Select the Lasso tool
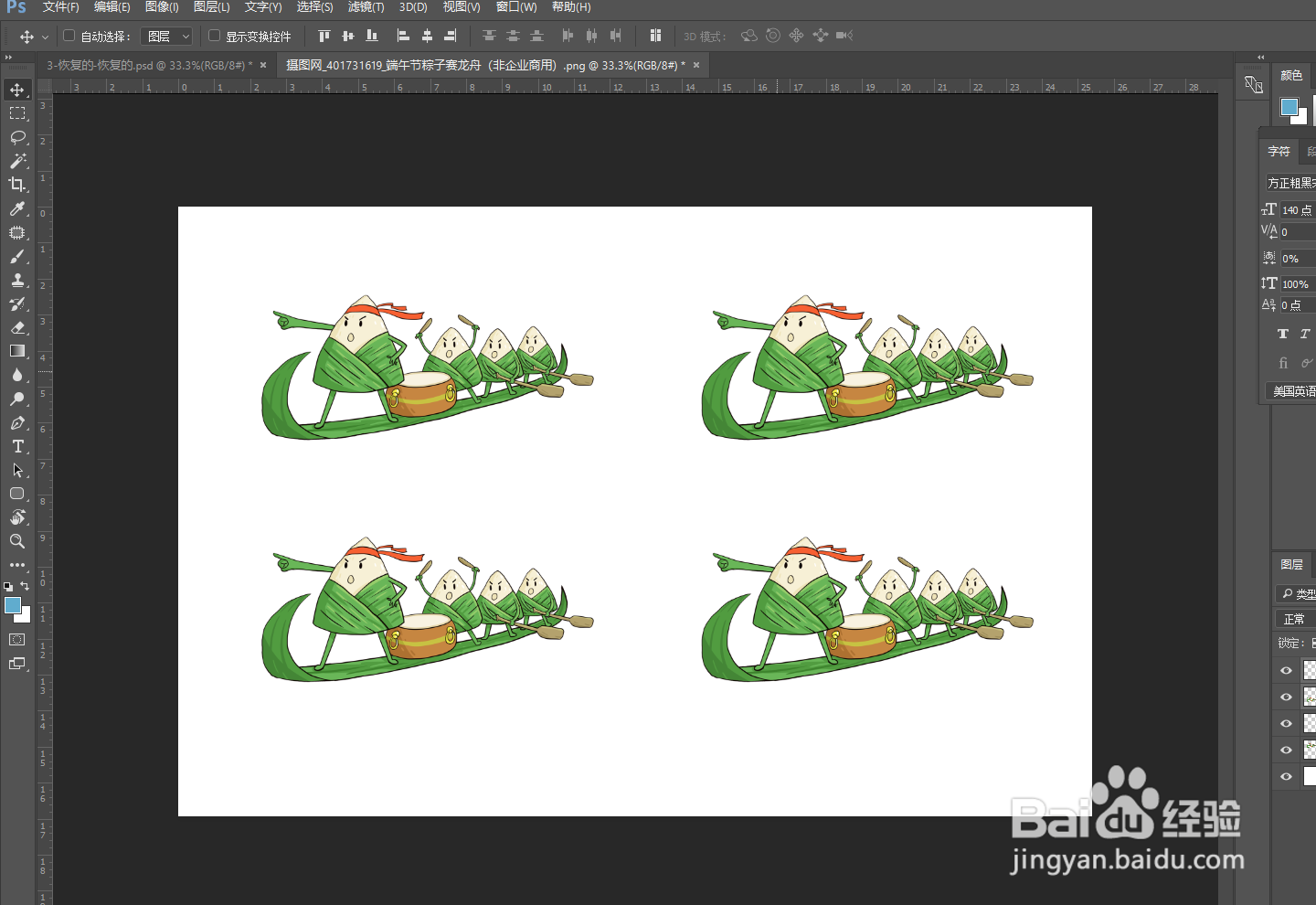This screenshot has height=905, width=1316. pos(16,137)
